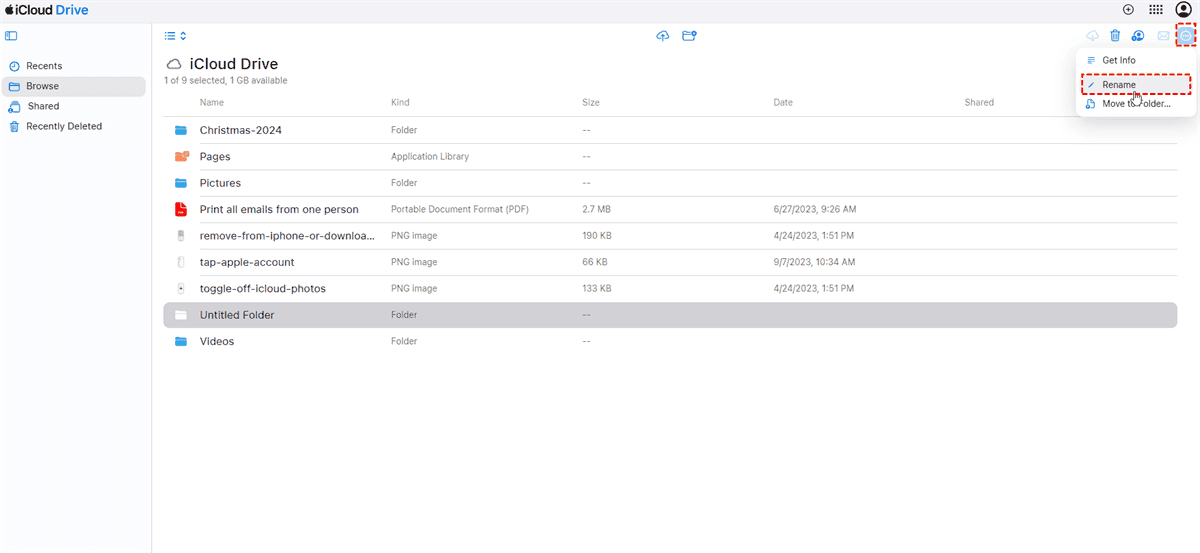Click the Recently Deleted trash icon
This screenshot has width=1200, height=553.
[14, 126]
